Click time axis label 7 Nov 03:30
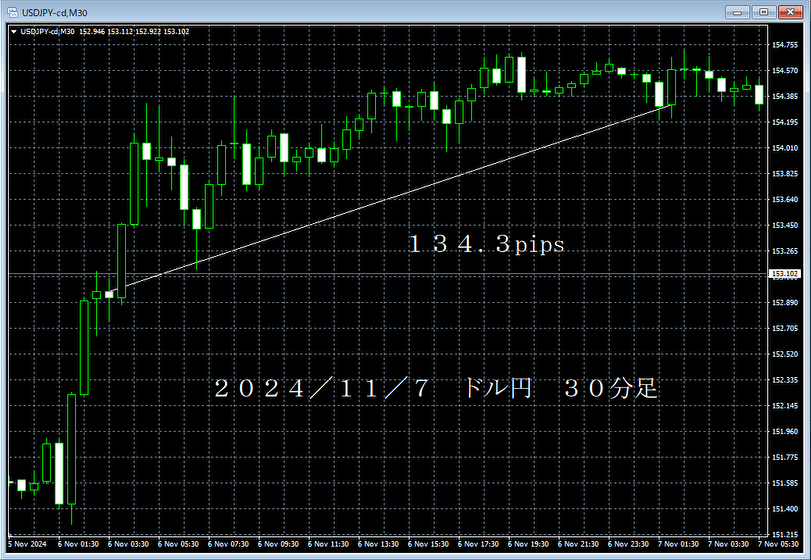The width and height of the screenshot is (811, 560). coord(728,544)
